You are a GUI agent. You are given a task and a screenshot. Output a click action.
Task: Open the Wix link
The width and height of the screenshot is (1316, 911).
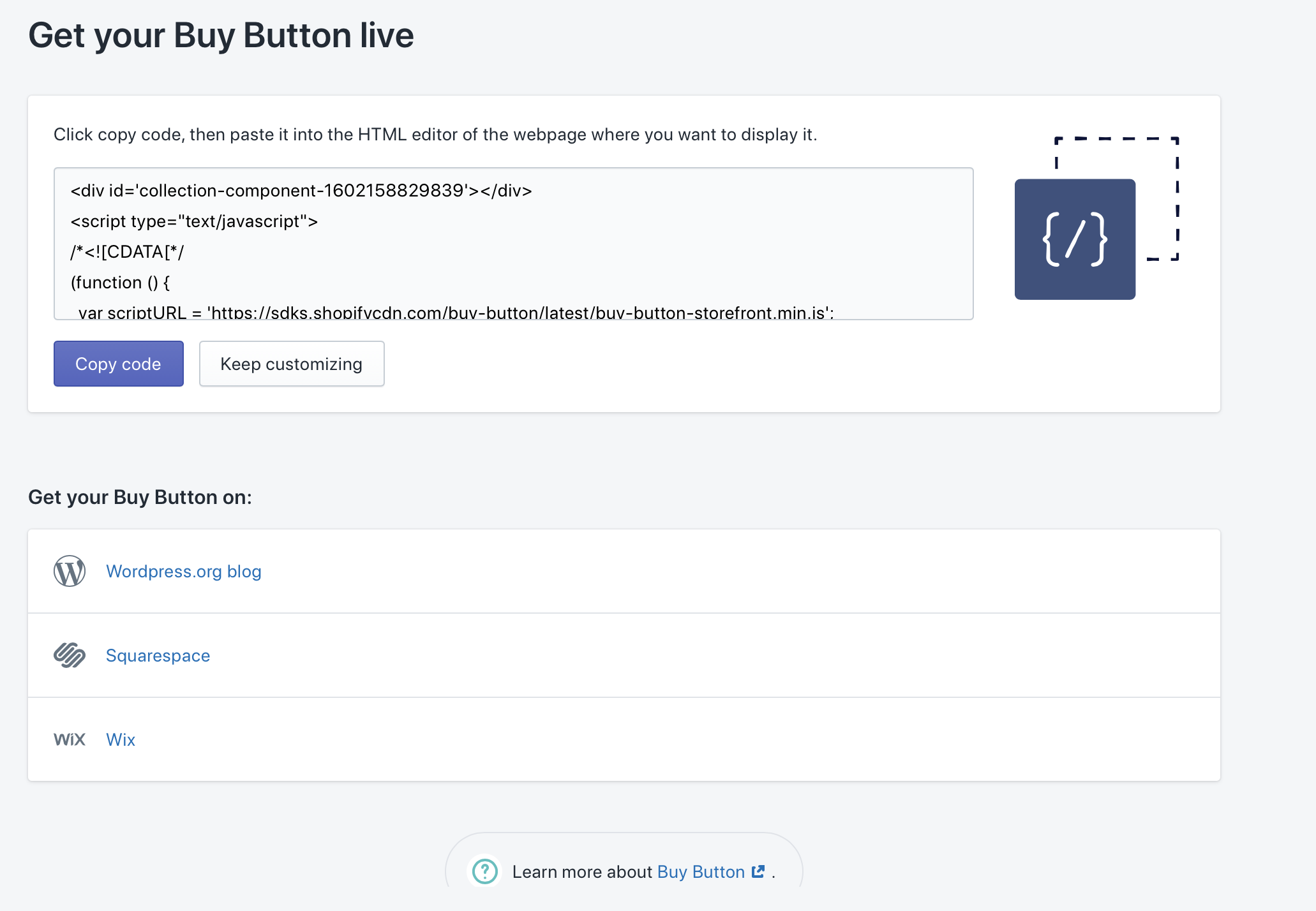[x=121, y=739]
